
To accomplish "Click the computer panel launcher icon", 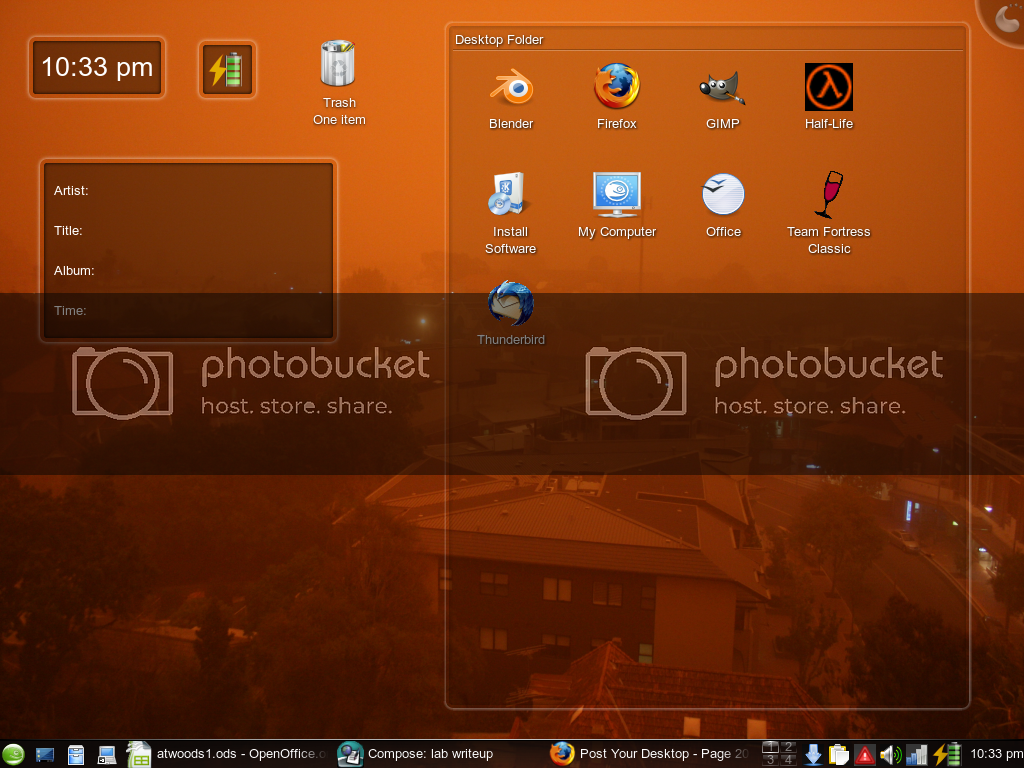I will pos(106,756).
